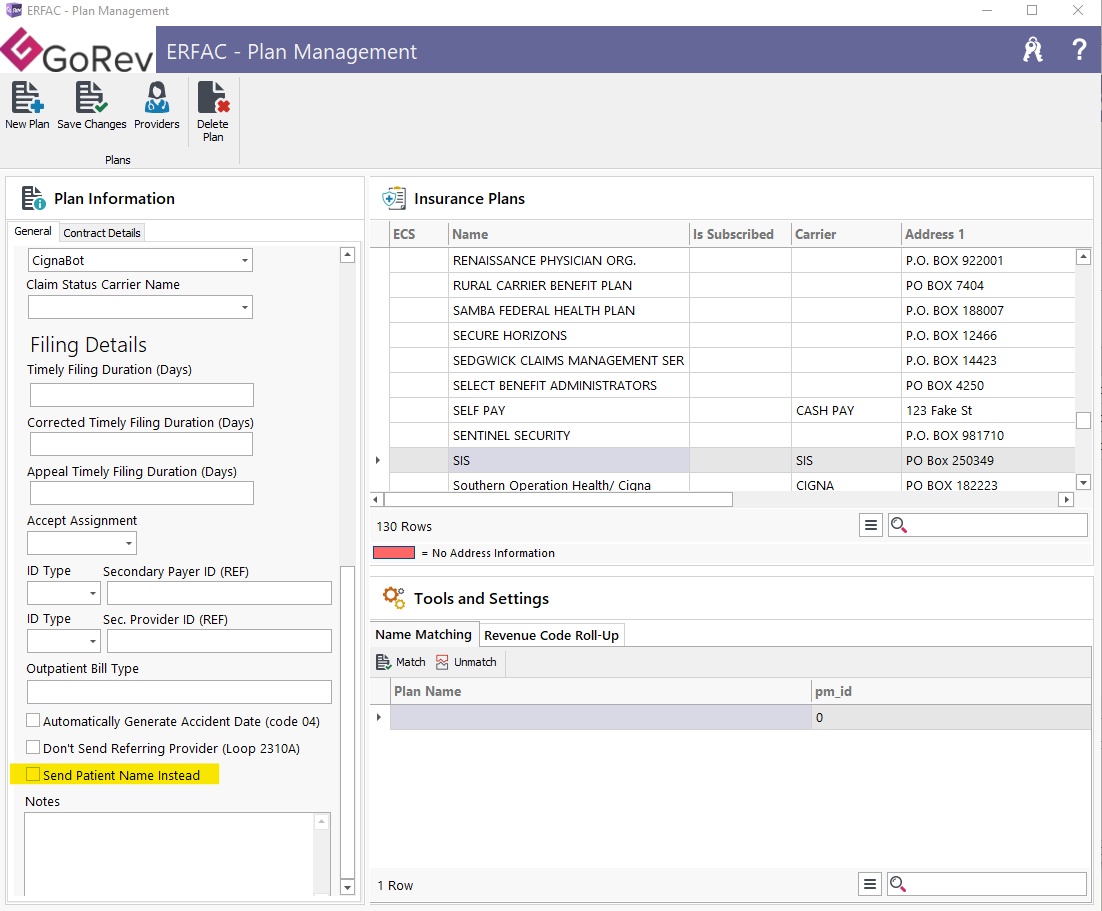Click the Appeal Timely Filing Duration field

[x=141, y=493]
